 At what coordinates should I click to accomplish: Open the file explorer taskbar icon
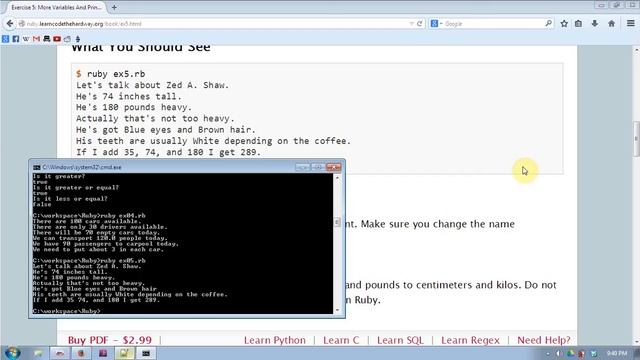point(38,353)
